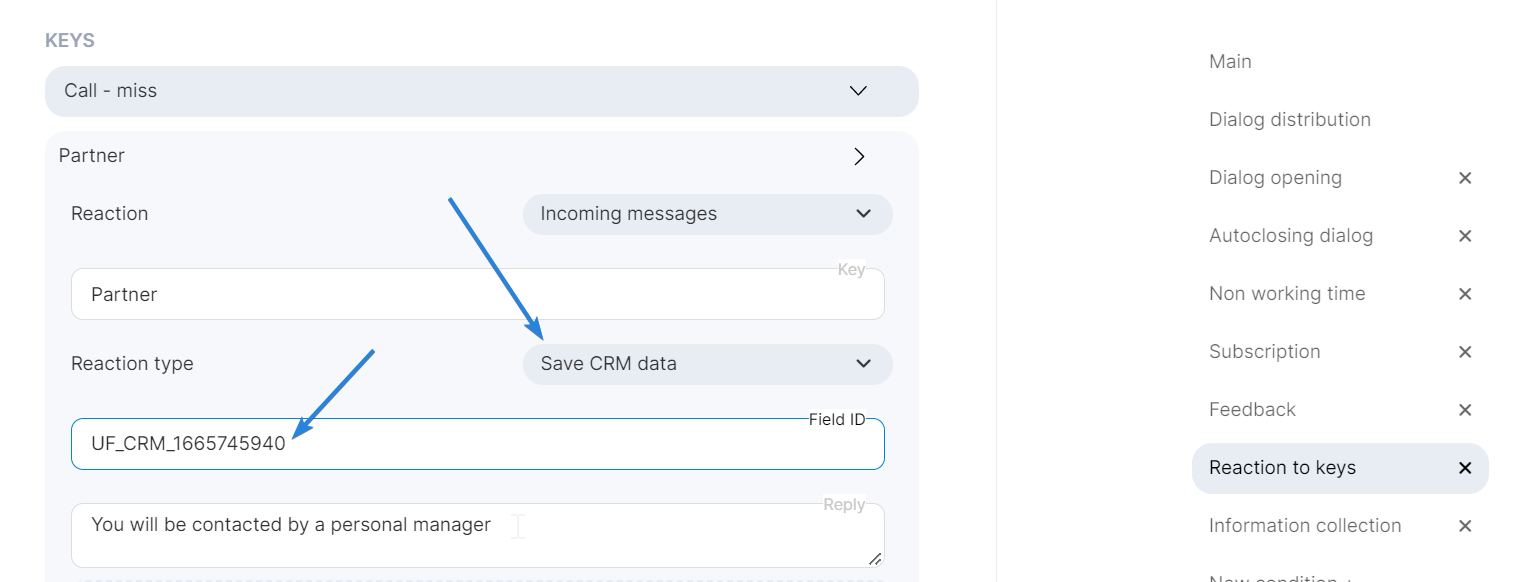Remove the "Reaction to keys" condition
The width and height of the screenshot is (1537, 582).
click(1464, 468)
